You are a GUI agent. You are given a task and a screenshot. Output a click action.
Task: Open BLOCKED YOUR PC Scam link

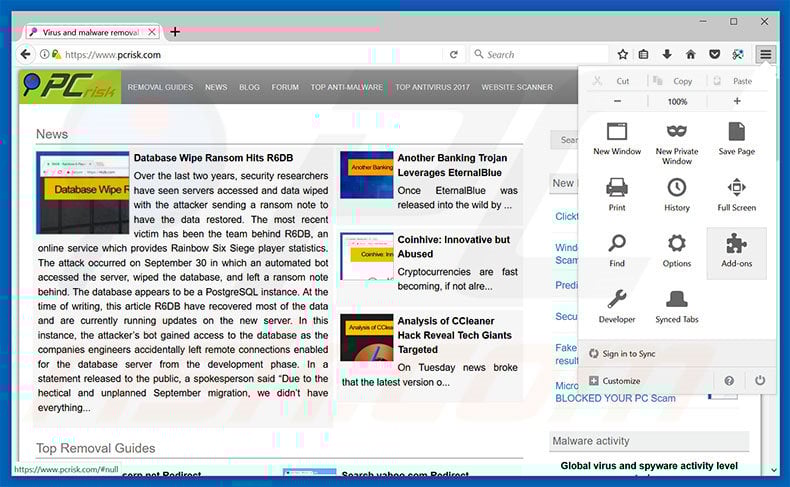click(x=615, y=398)
